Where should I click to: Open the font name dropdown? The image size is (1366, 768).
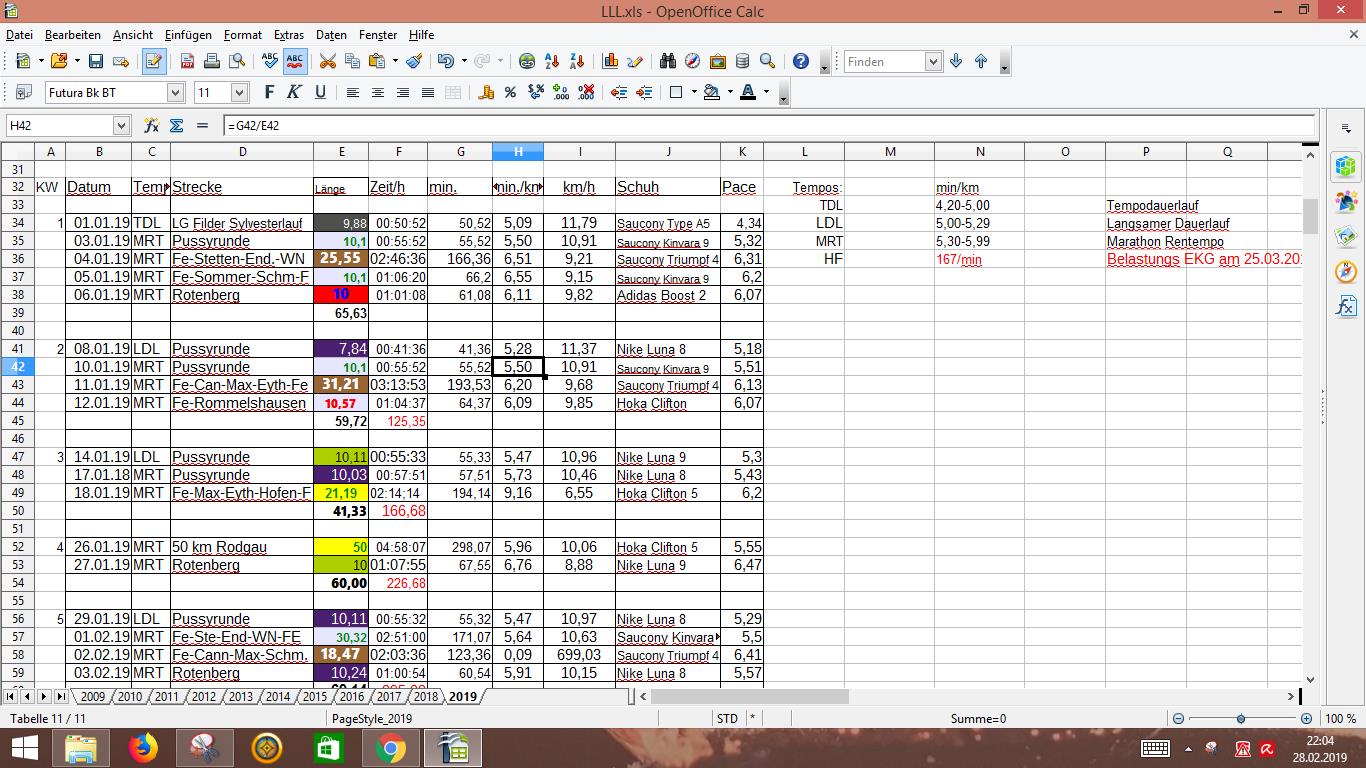[x=175, y=93]
